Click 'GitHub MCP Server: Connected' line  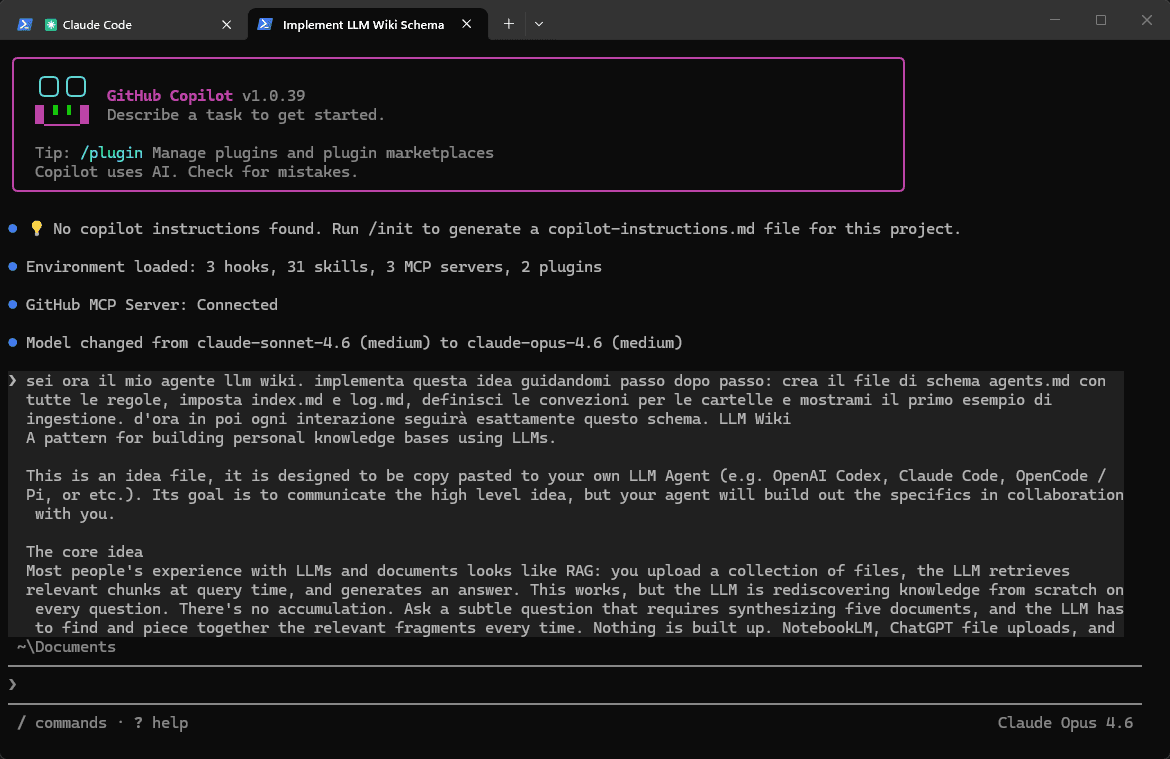(151, 304)
